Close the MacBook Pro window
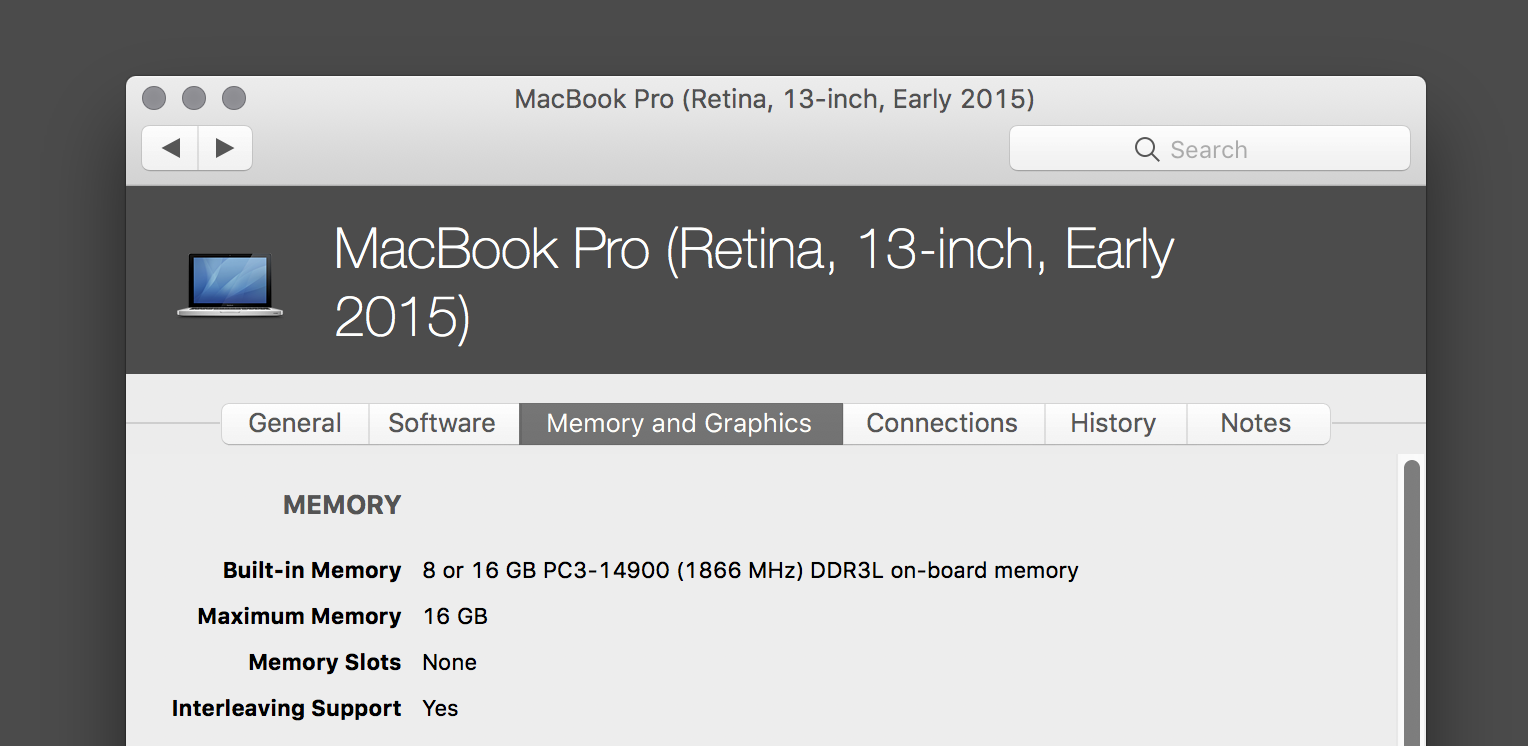The width and height of the screenshot is (1528, 746). 154,98
